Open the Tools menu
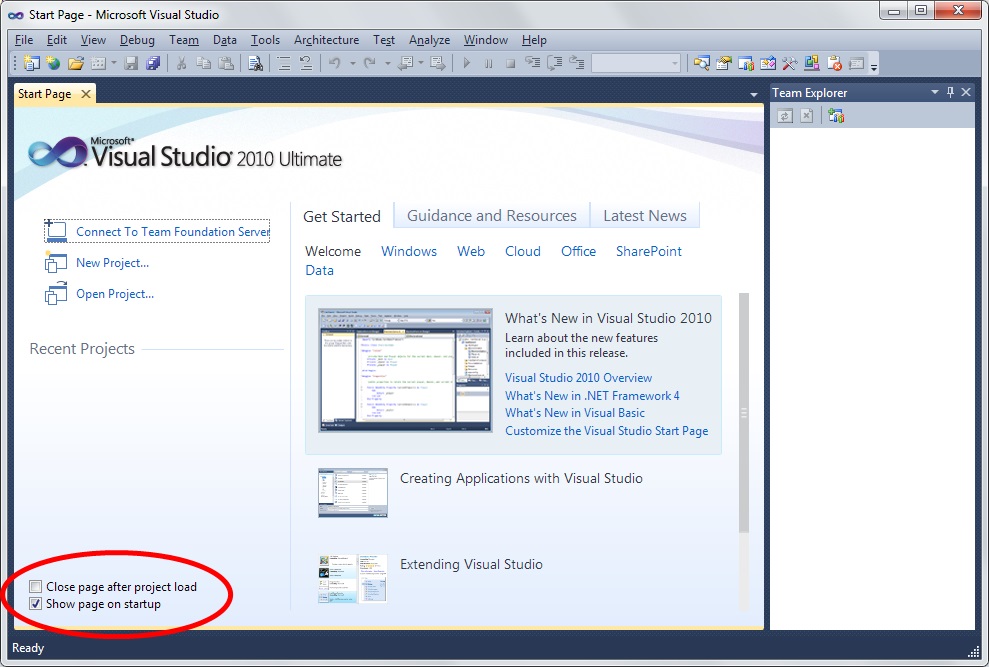Viewport: 989px width, 667px height. click(265, 40)
